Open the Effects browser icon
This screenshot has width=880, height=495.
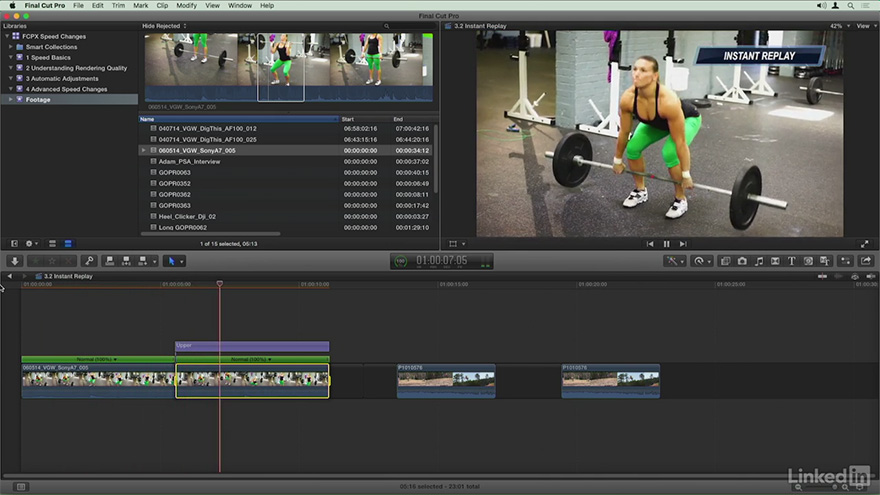(725, 261)
